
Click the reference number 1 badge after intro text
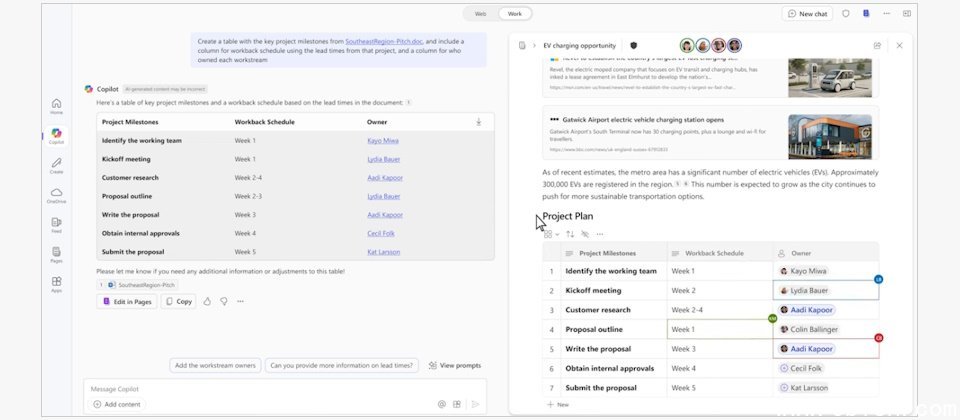click(408, 103)
